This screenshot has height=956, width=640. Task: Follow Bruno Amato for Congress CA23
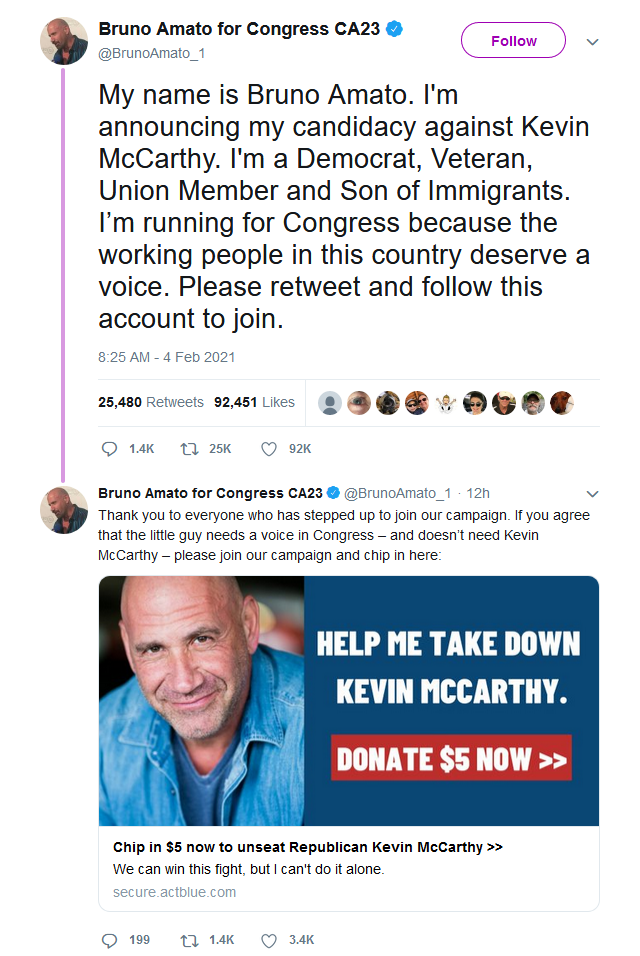click(x=513, y=41)
